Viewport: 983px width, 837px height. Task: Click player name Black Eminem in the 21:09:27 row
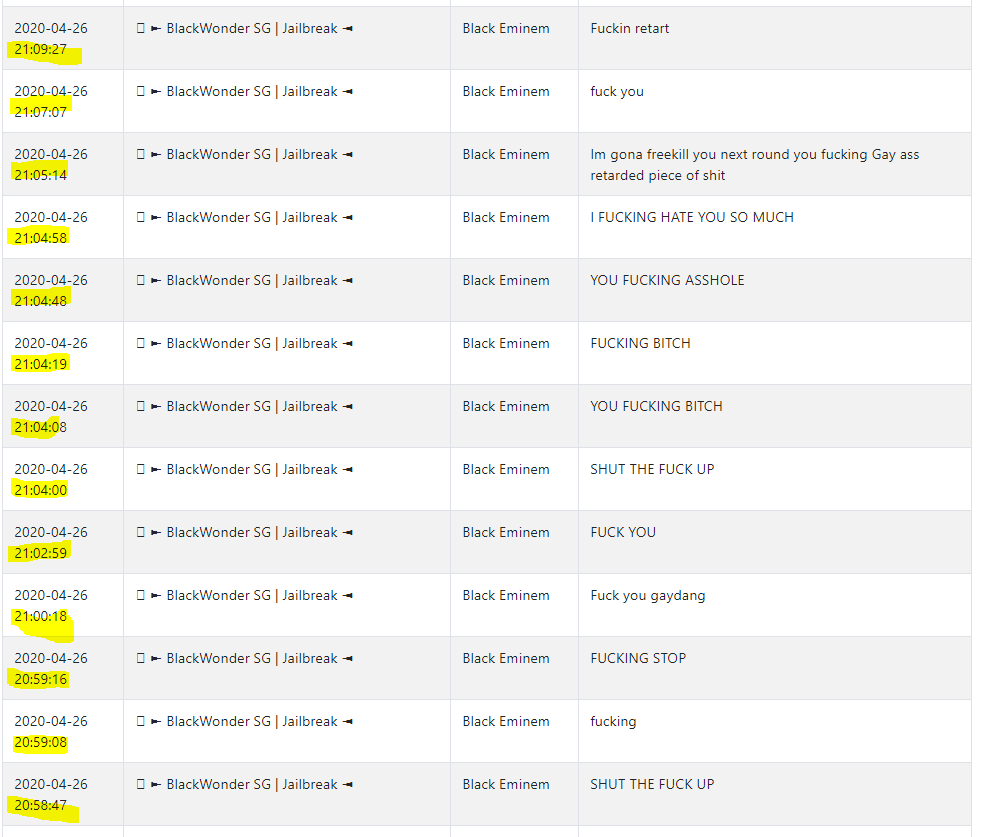point(506,28)
